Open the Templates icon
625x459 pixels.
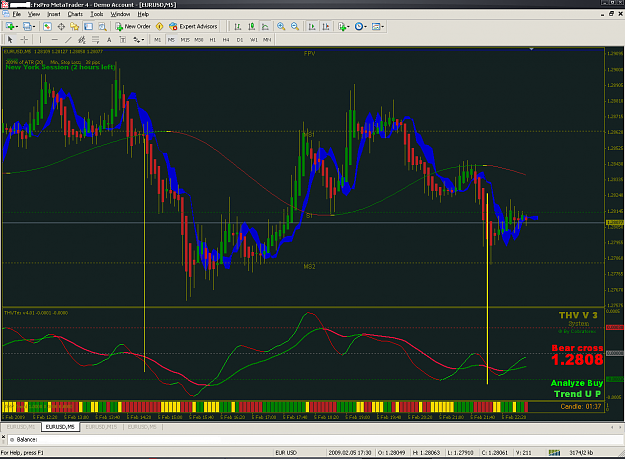(x=376, y=26)
